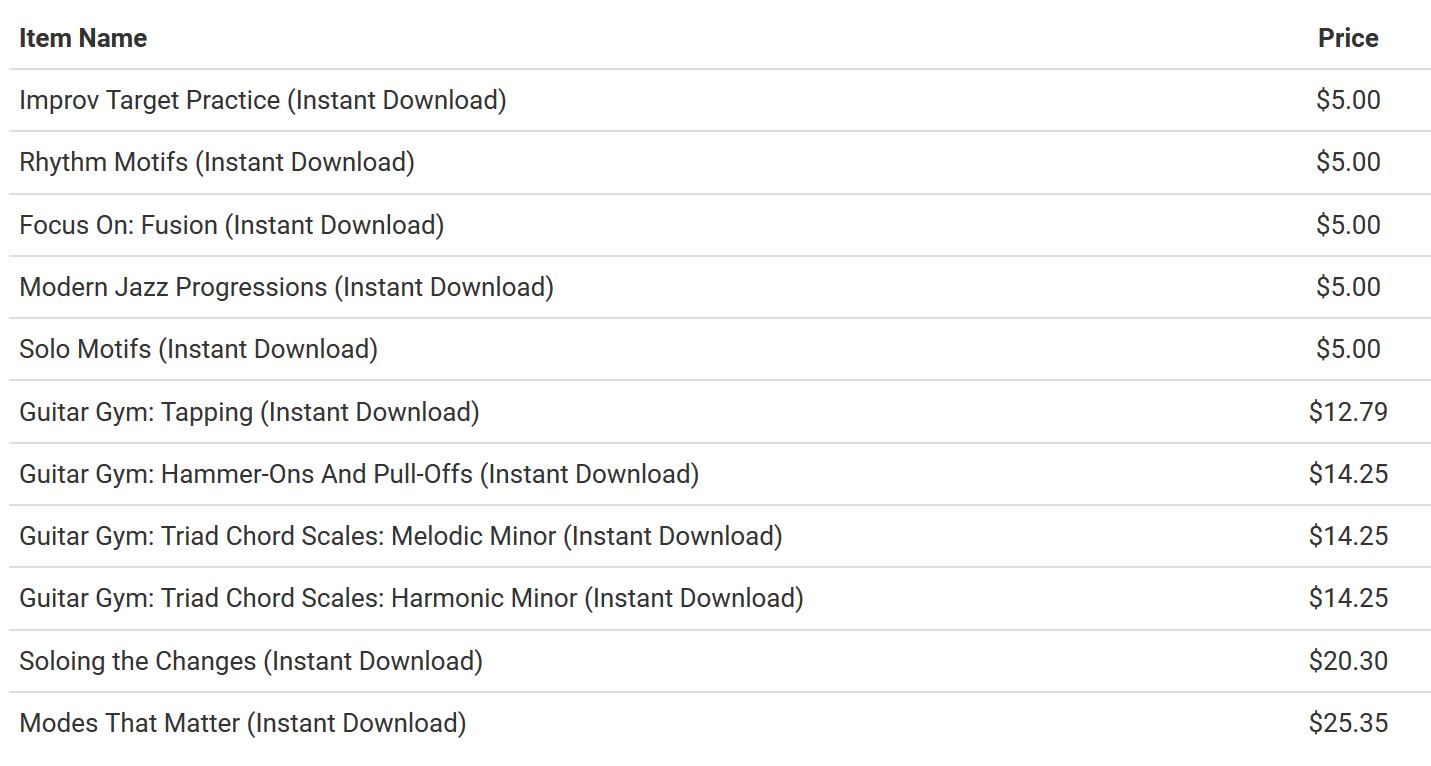Open Focus On: Fusion item
Screen dimensions: 1431x766
[231, 225]
